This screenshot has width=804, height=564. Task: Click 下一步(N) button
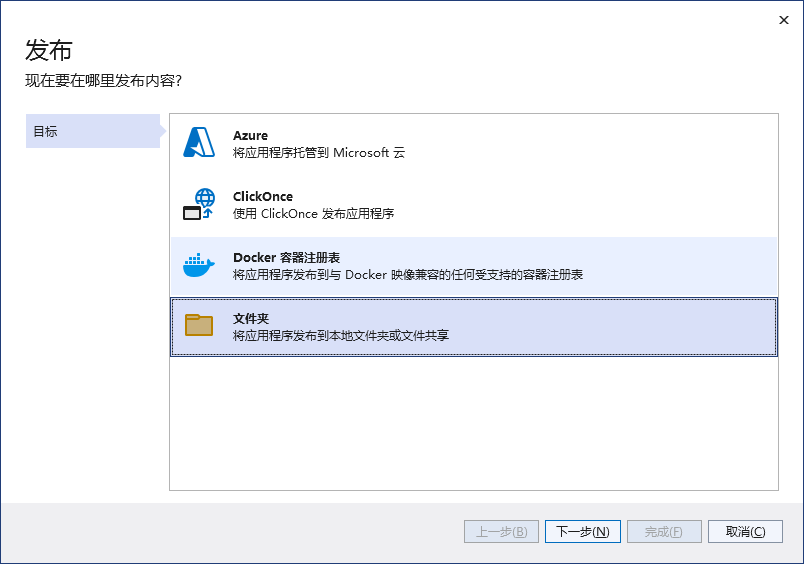(x=582, y=532)
